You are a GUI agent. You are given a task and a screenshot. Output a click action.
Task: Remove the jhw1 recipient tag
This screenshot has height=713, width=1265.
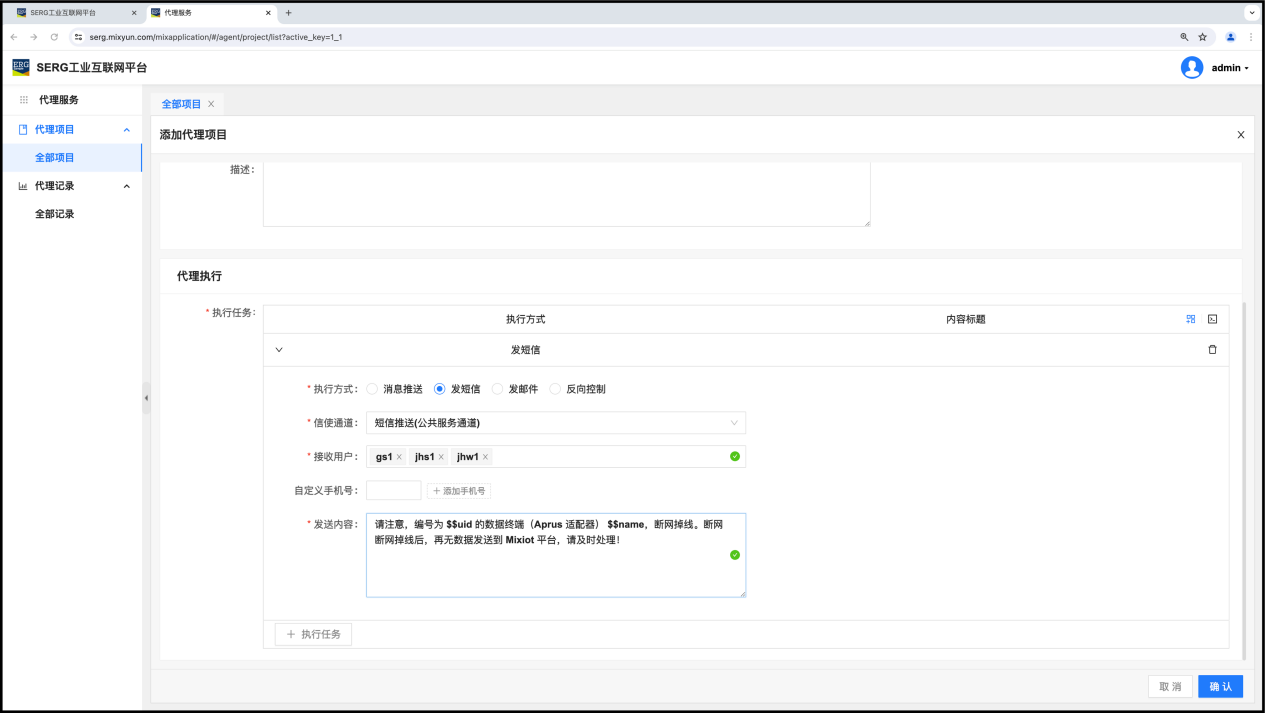pyautogui.click(x=486, y=457)
